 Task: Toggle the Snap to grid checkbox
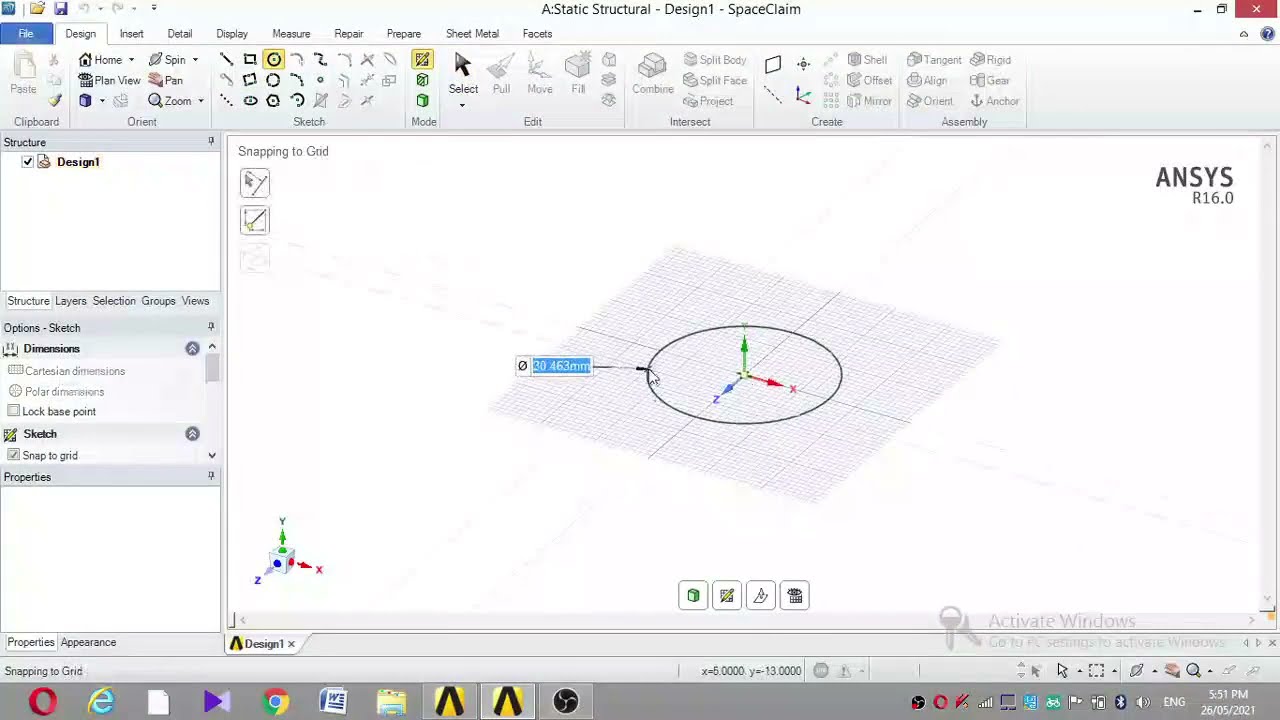13,456
